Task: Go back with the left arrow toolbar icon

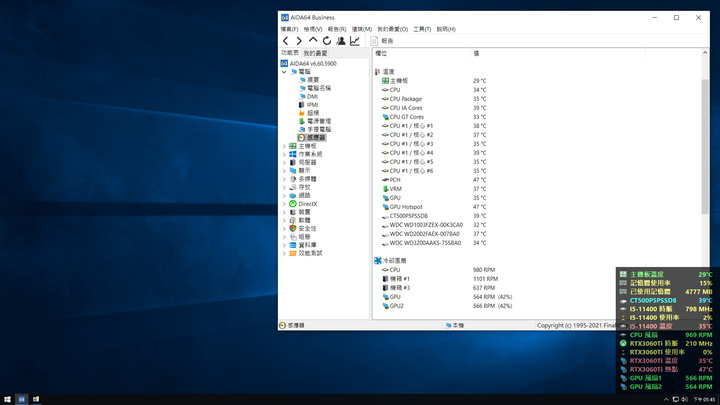Action: coord(286,41)
